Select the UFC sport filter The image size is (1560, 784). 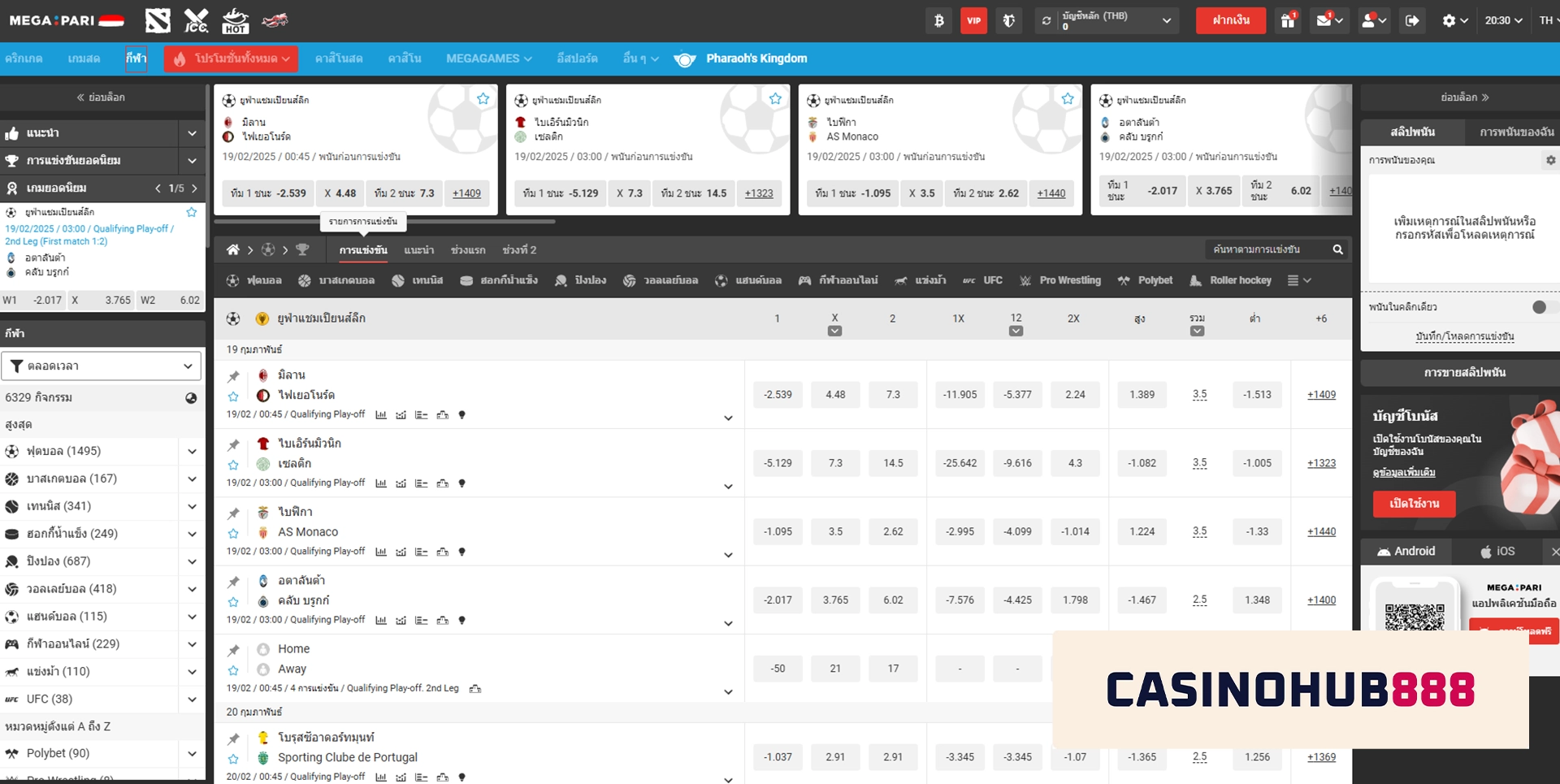tap(982, 280)
